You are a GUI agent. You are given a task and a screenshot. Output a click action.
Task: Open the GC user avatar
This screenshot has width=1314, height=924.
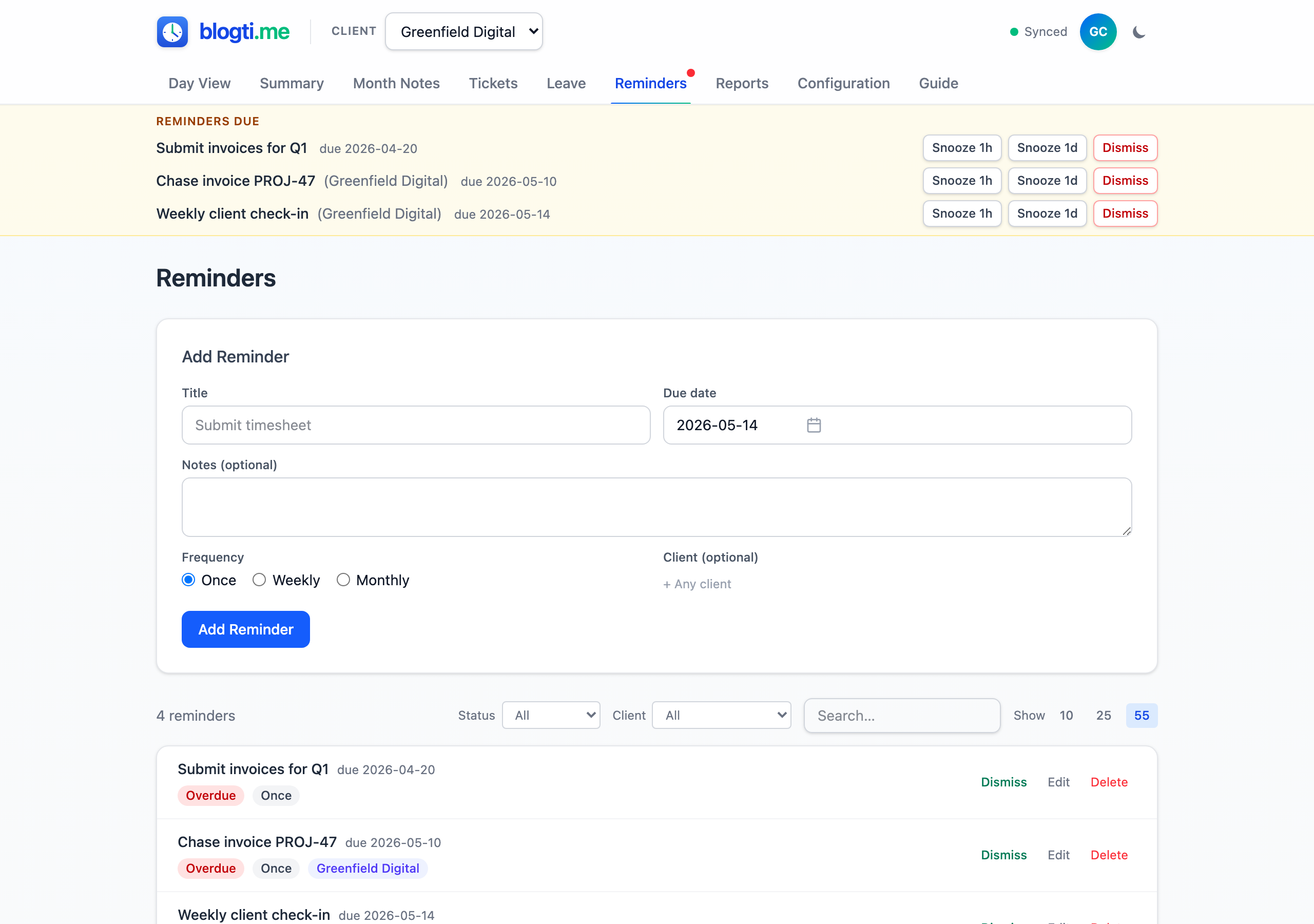(1098, 32)
